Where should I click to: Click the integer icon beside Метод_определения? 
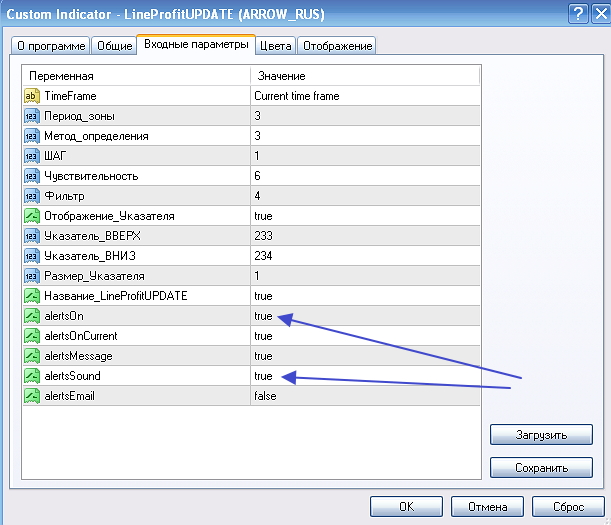click(32, 136)
